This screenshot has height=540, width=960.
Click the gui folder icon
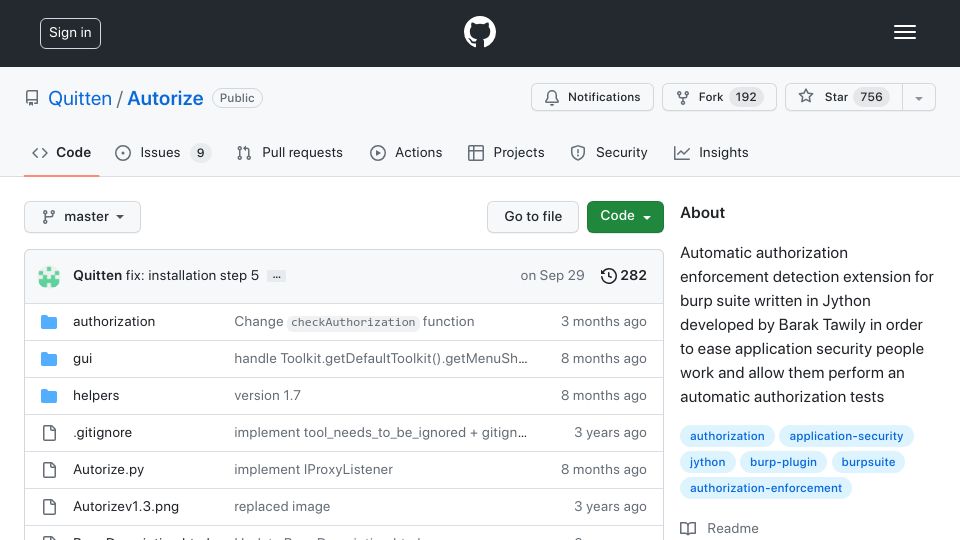tap(49, 359)
